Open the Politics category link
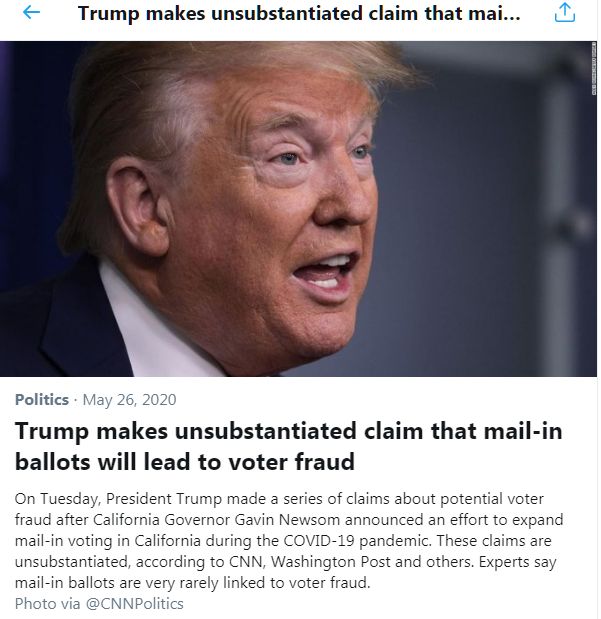 pos(42,400)
